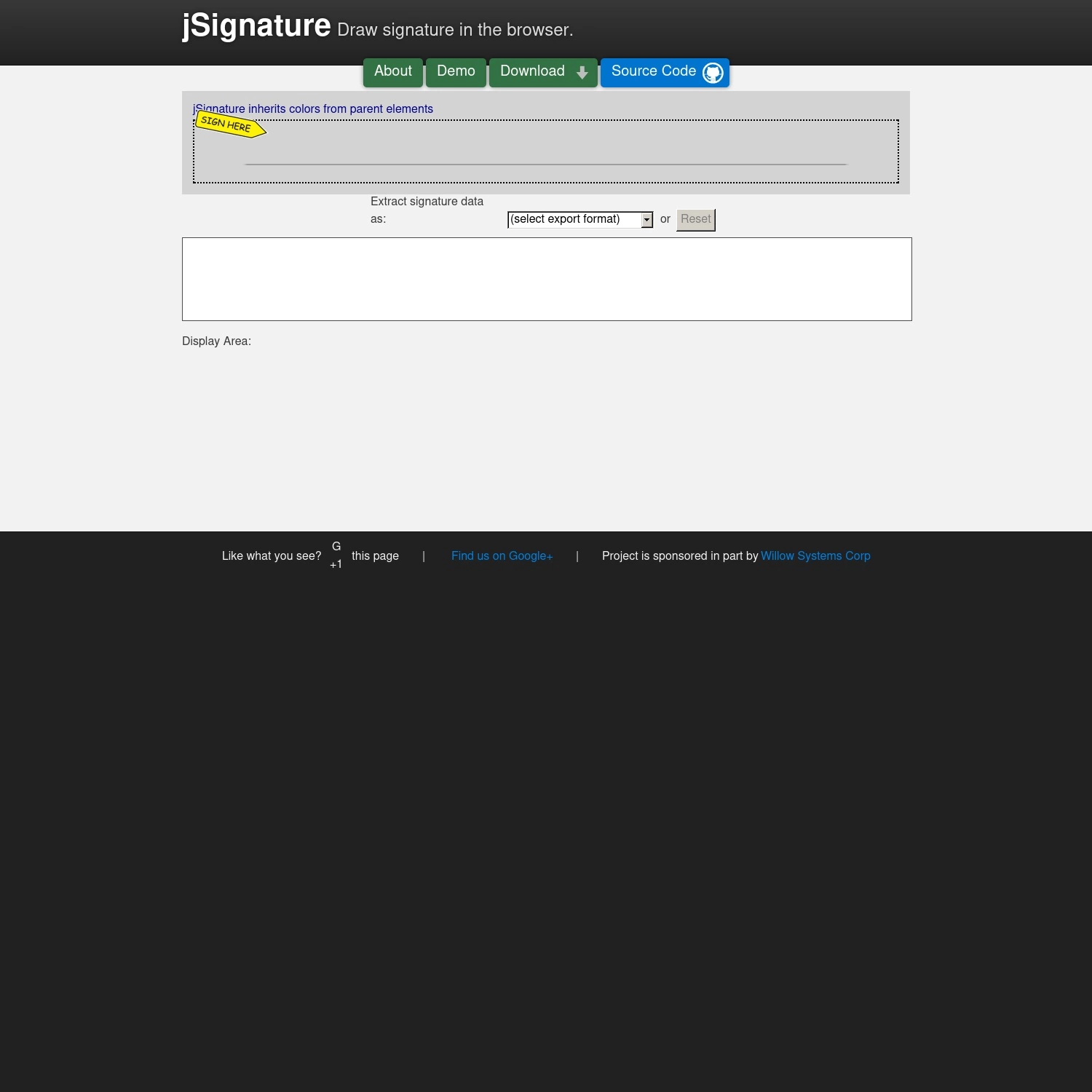Click the 'Display Area:' label

(216, 341)
